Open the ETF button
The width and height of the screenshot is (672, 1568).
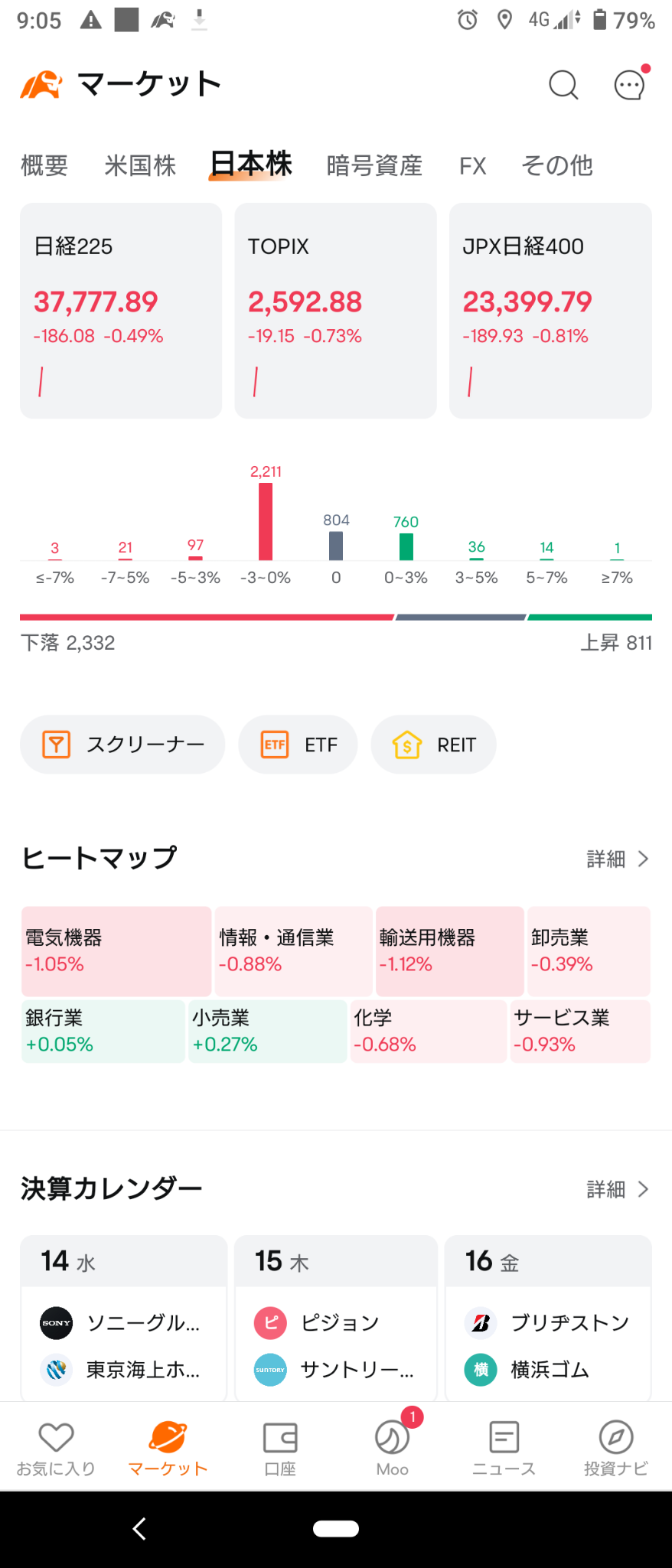coord(298,745)
